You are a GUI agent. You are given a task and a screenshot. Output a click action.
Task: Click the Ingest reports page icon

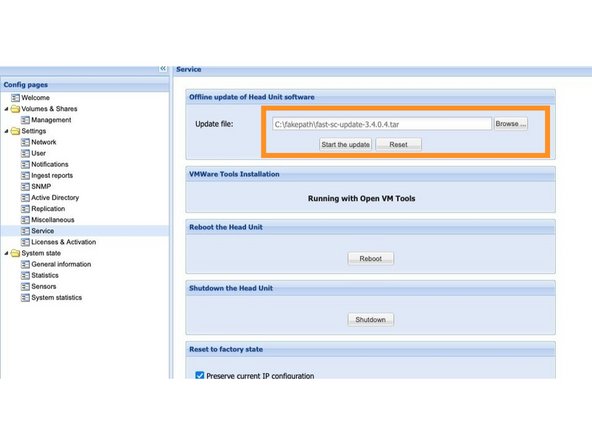click(25, 176)
